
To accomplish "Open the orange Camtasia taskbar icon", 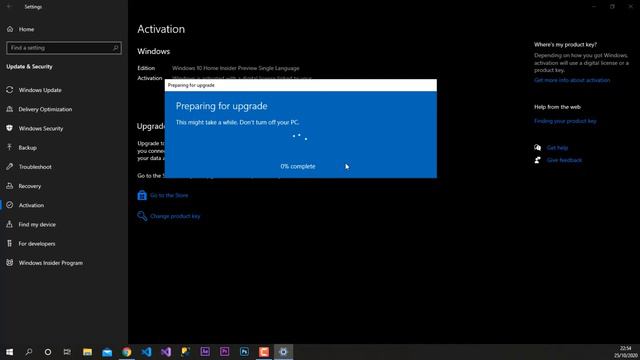I will [x=264, y=352].
